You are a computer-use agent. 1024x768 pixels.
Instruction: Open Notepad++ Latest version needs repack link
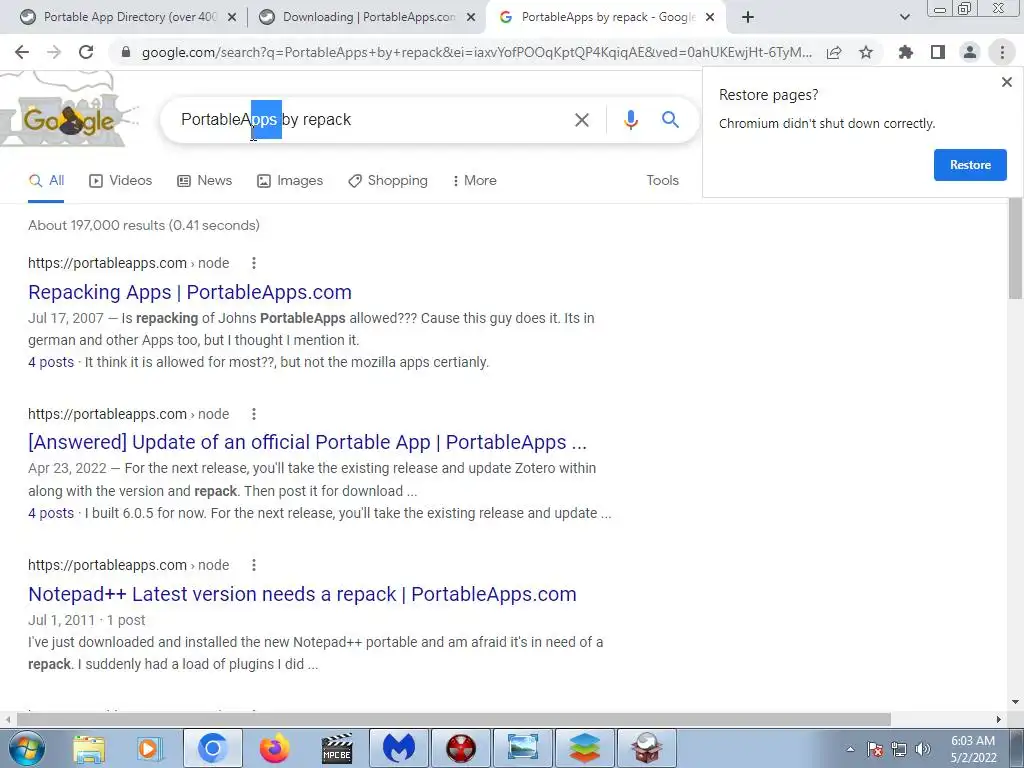tap(302, 594)
